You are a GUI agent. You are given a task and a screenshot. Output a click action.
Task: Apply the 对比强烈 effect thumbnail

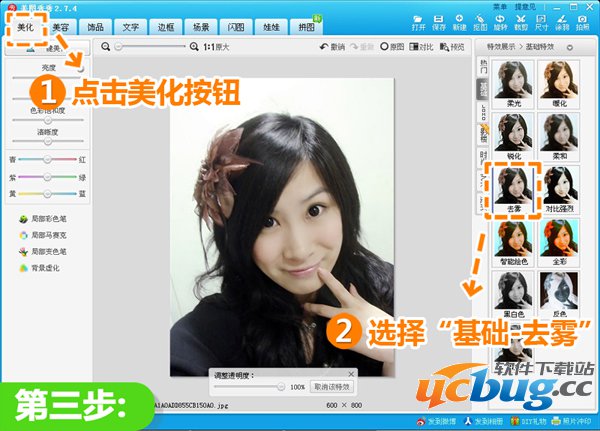559,189
